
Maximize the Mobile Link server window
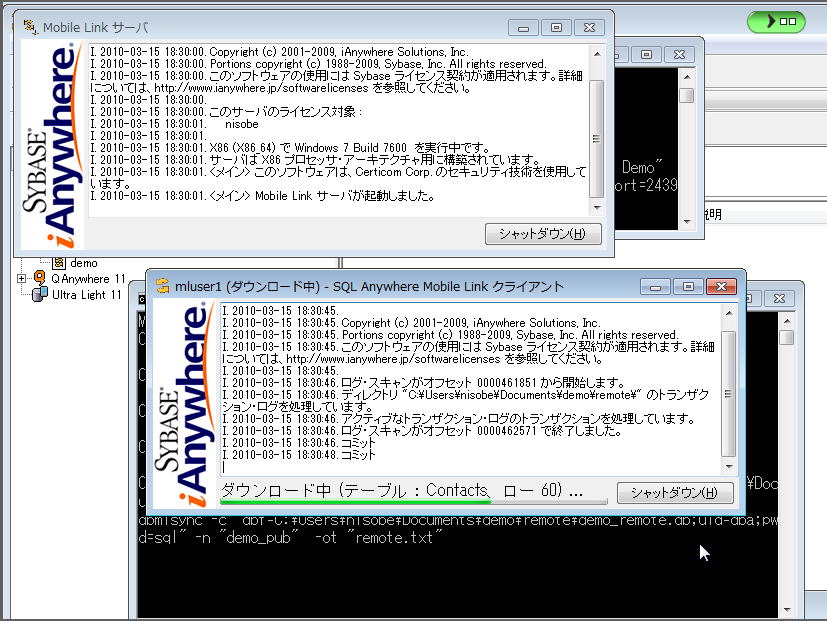point(556,28)
